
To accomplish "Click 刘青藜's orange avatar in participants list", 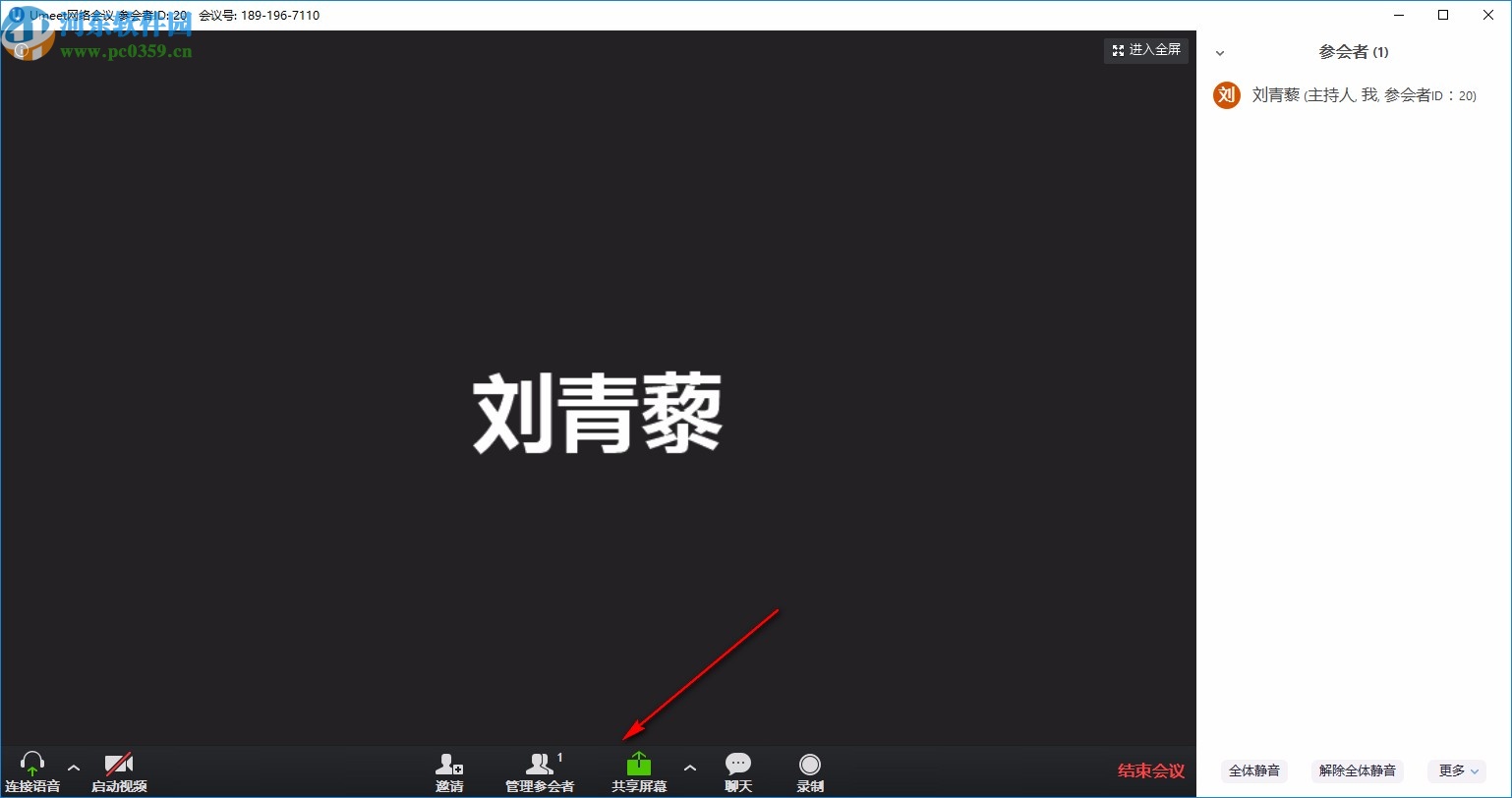I will [1226, 95].
